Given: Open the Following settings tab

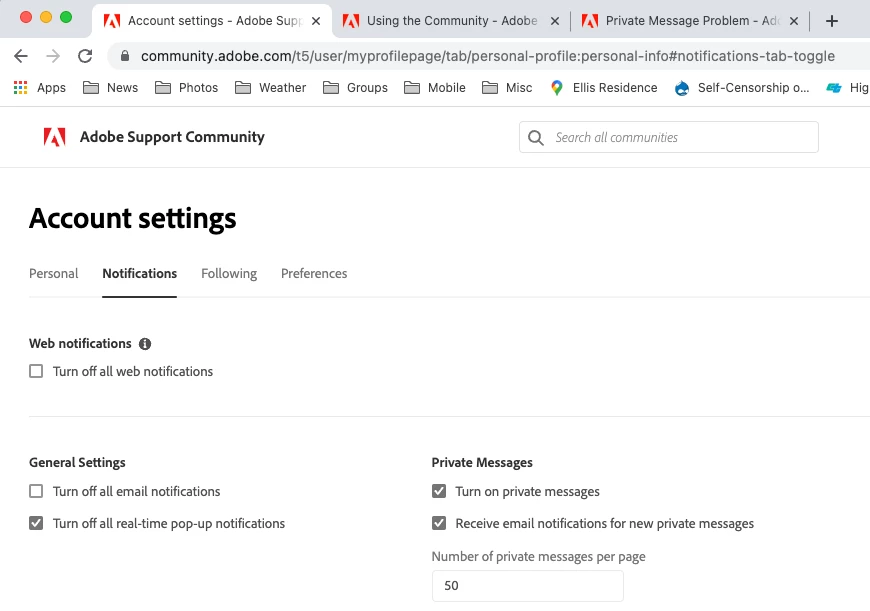Looking at the screenshot, I should click(229, 274).
